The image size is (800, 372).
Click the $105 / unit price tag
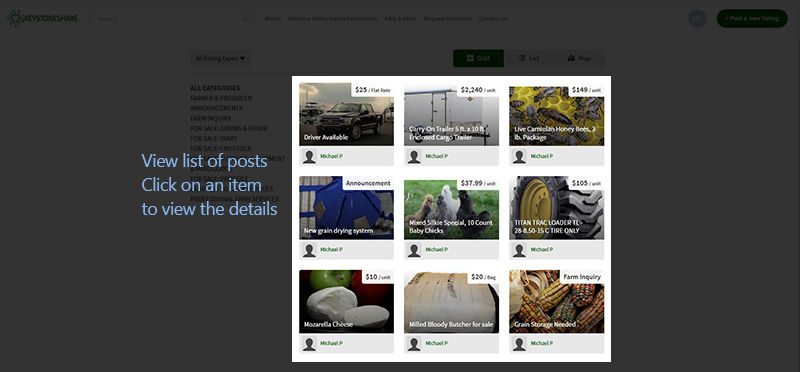[586, 183]
